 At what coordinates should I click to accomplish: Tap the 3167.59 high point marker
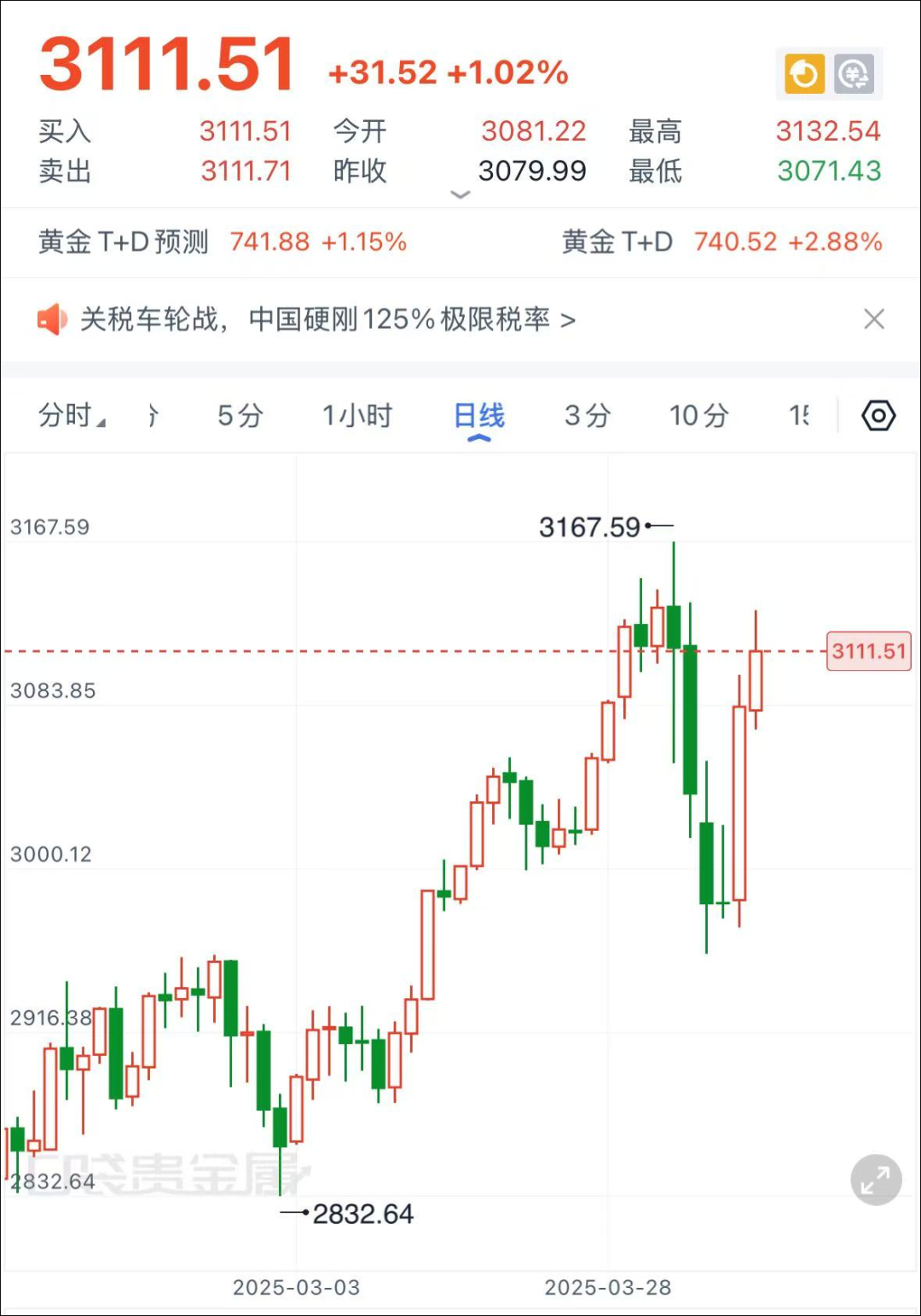pos(590,527)
